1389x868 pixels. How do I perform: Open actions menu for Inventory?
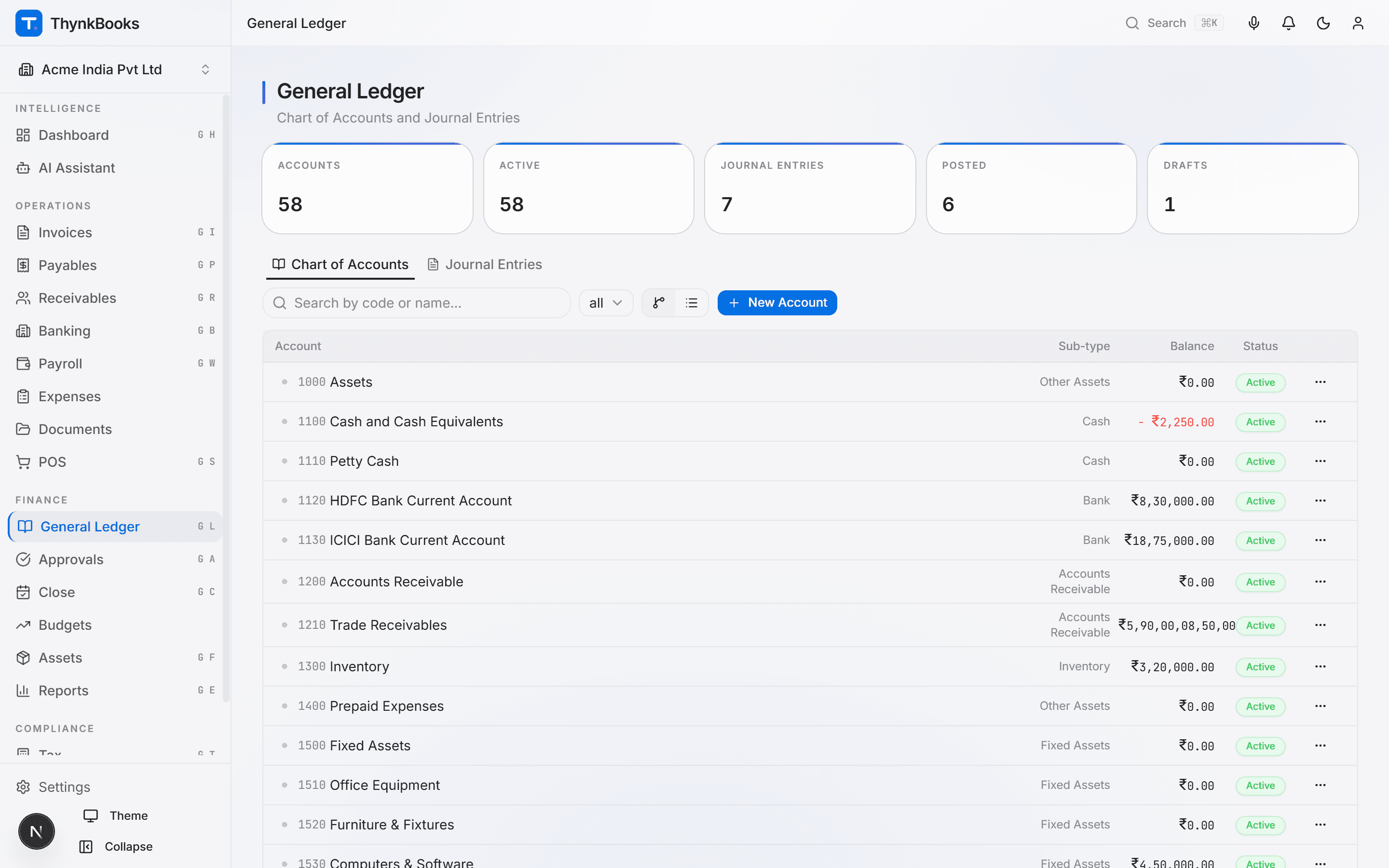1320,667
